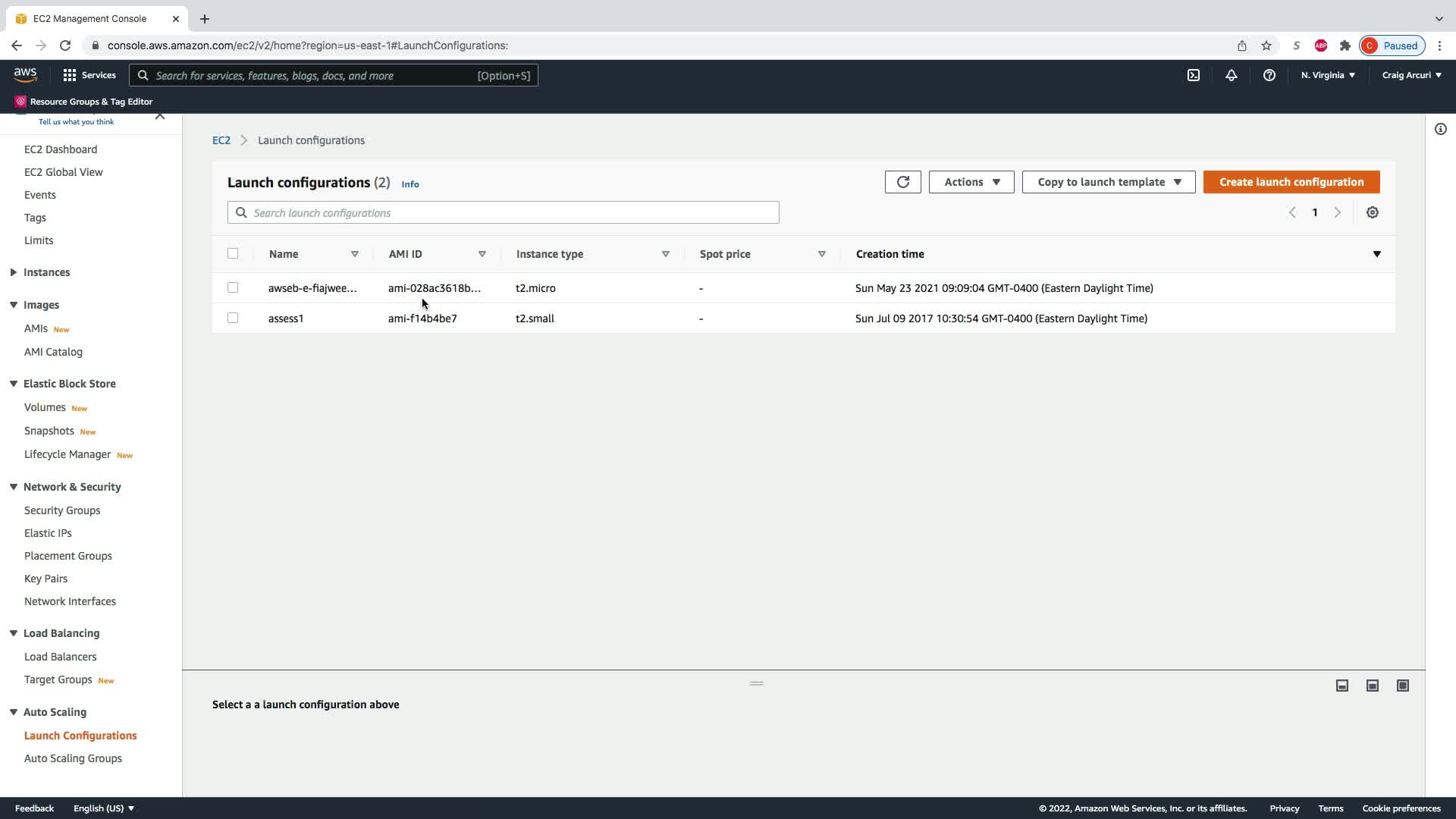Click the refresh launch configurations button

coord(902,182)
